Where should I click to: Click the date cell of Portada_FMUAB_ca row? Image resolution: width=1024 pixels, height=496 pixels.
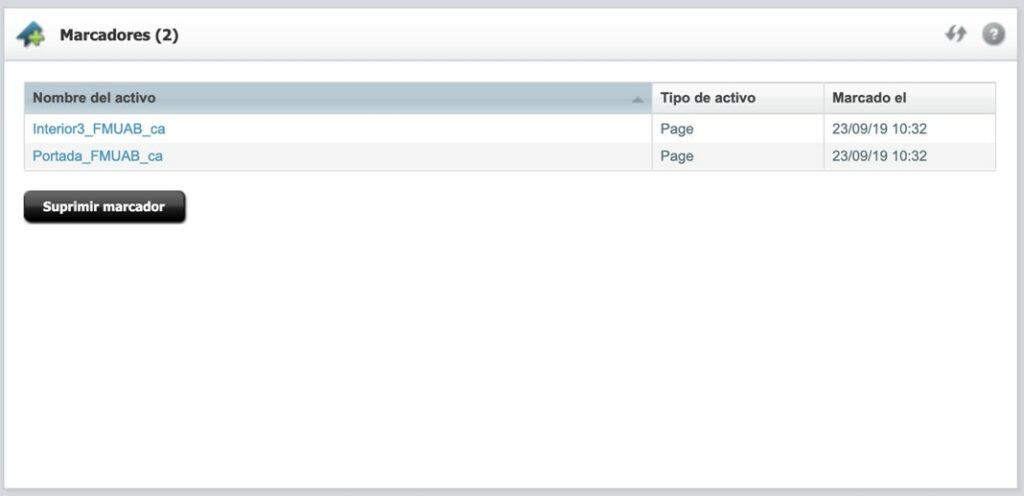coord(879,156)
